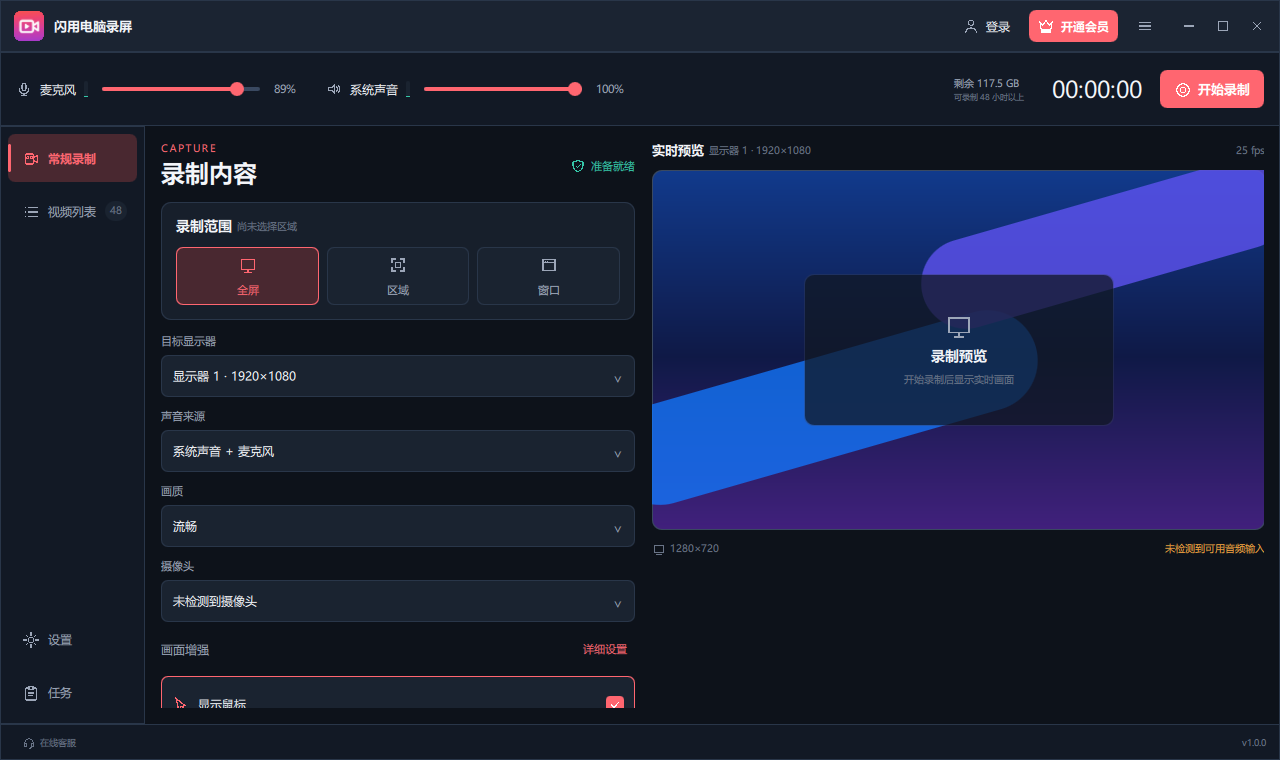1280x760 pixels.
Task: Click the speaker icon beside 系统声音
Action: [334, 89]
